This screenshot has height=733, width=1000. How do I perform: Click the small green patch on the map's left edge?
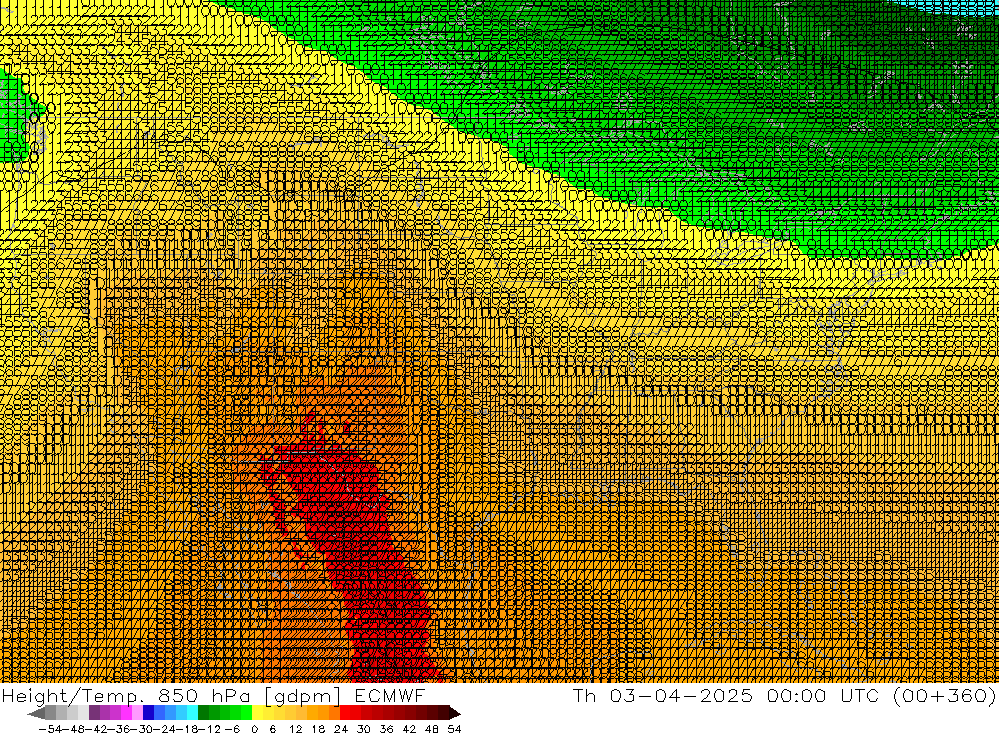click(x=12, y=120)
